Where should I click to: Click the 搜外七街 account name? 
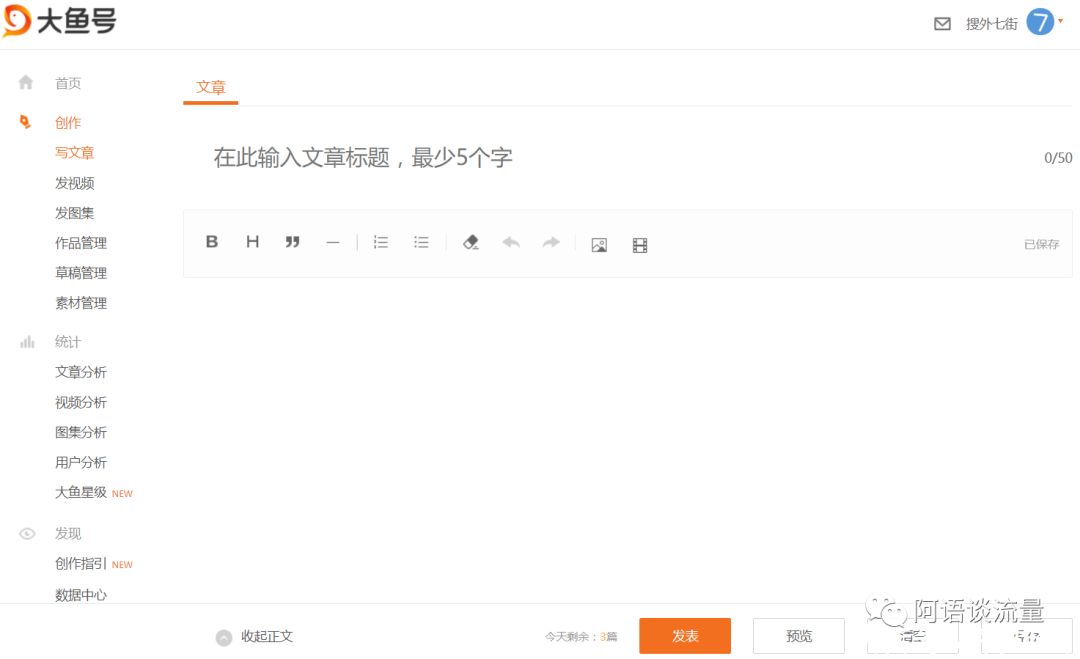point(992,24)
